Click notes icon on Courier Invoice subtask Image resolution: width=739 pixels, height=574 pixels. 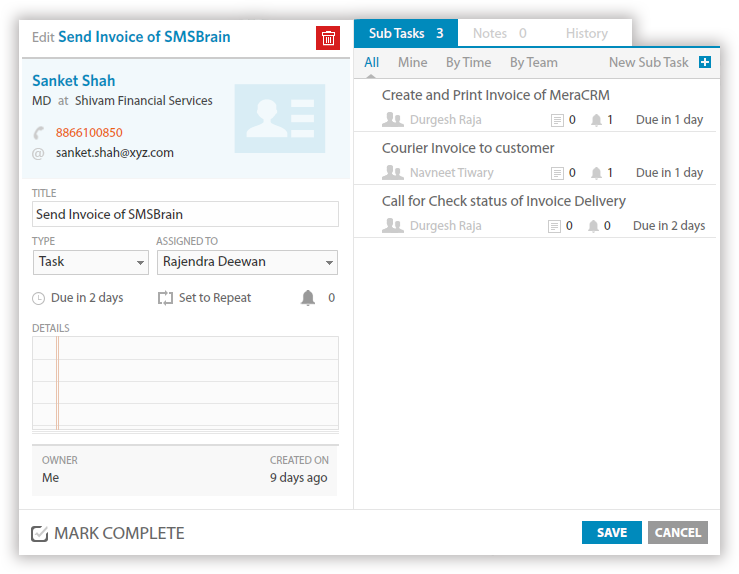[557, 173]
